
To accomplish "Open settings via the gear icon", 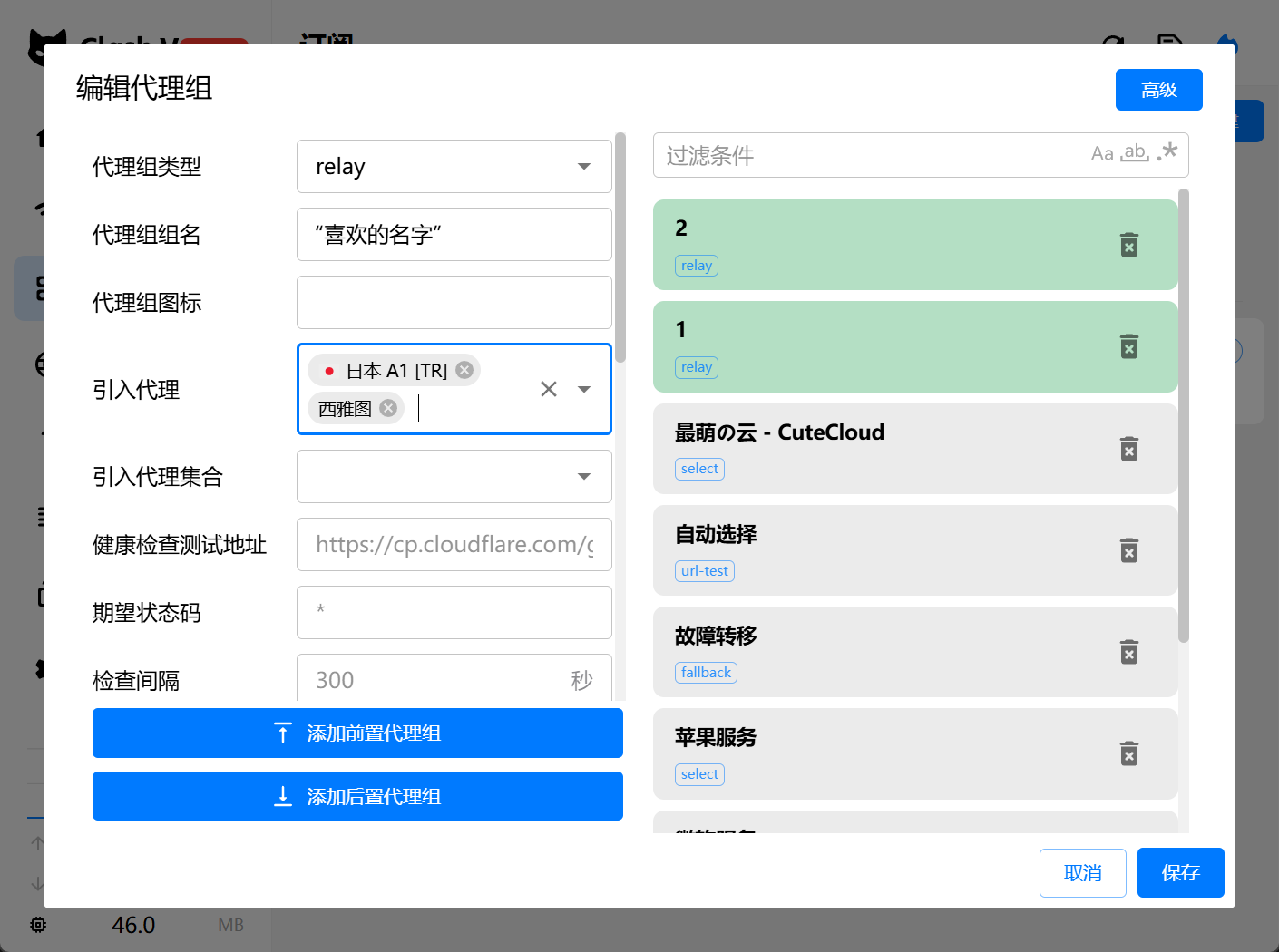I will tap(37, 924).
